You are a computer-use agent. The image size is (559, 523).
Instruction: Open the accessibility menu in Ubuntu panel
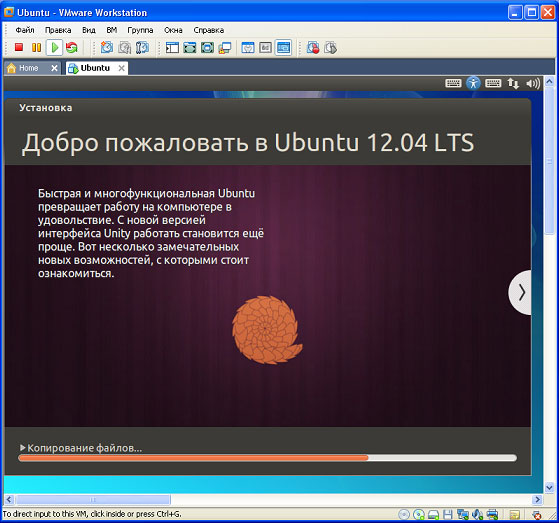click(473, 83)
